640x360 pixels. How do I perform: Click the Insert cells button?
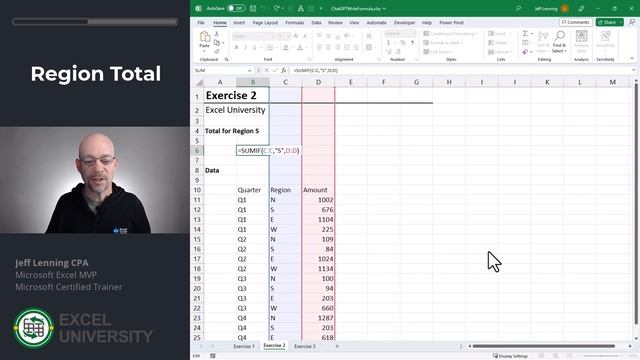499,33
